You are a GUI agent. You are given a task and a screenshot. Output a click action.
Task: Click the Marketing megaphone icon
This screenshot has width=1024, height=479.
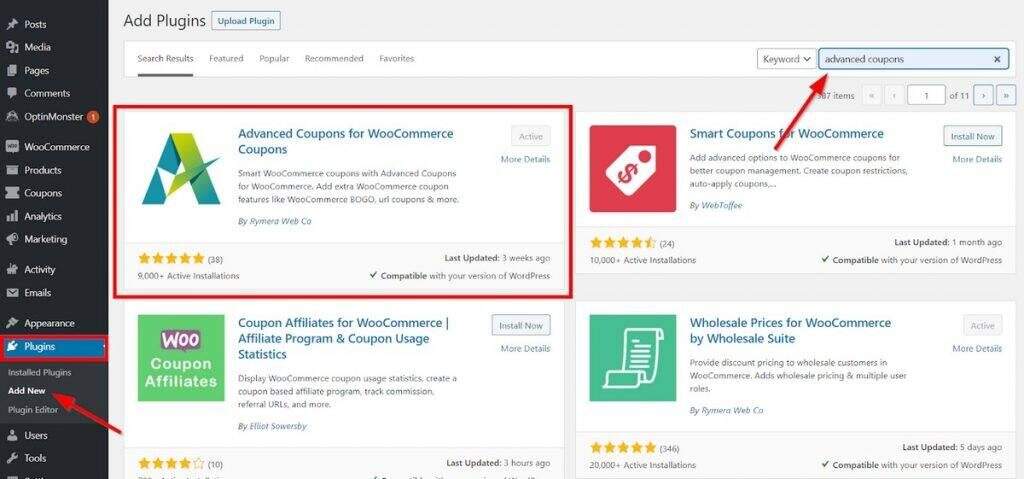click(x=12, y=239)
